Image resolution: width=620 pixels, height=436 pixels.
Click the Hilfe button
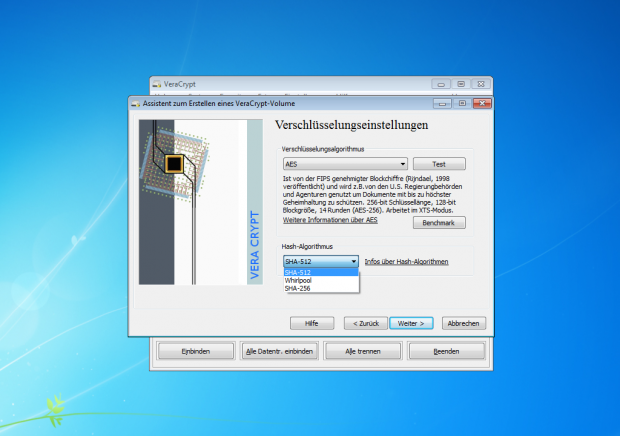311,323
